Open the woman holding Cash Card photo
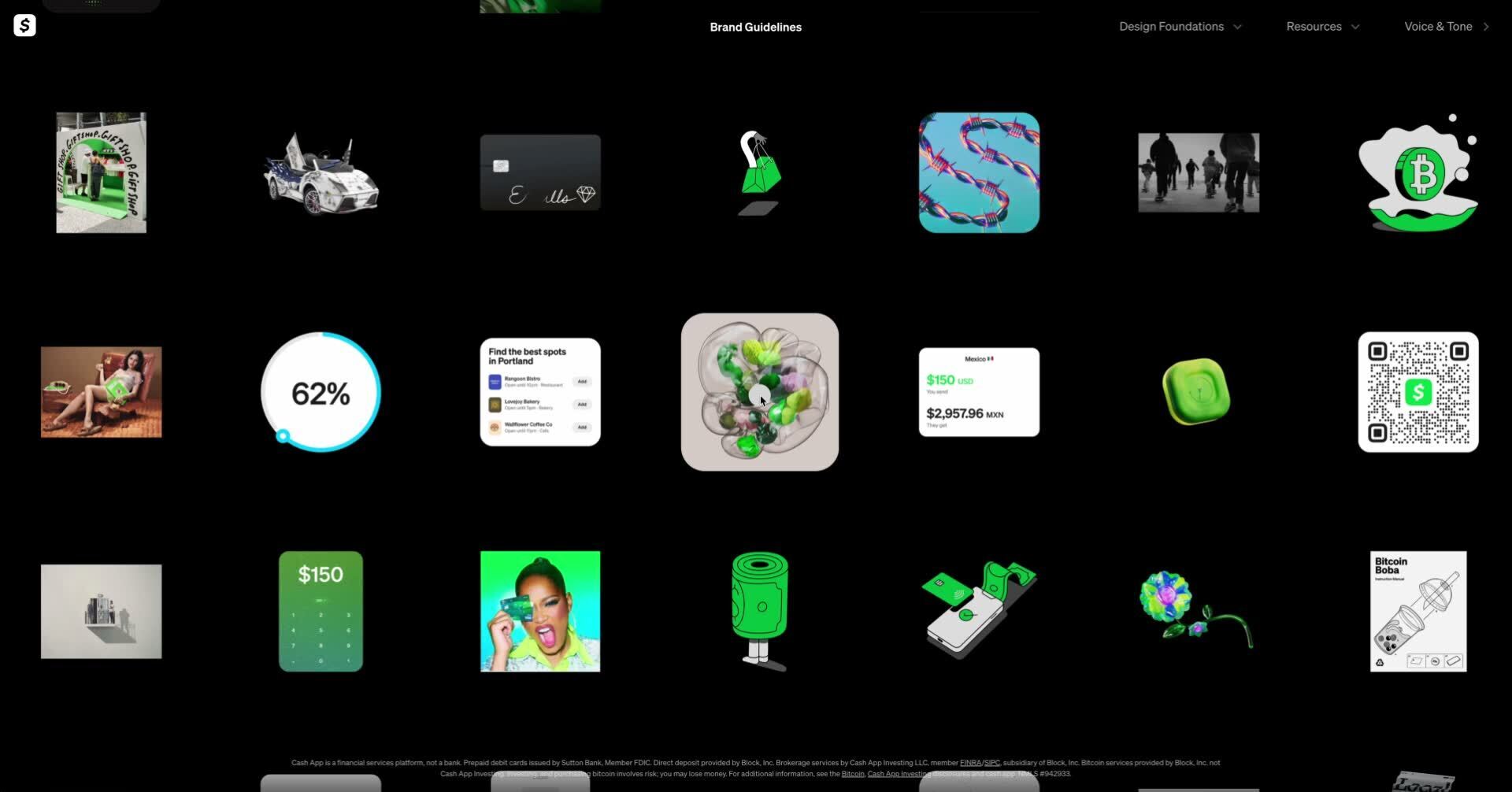Screen dimensions: 1512x792 540,611
